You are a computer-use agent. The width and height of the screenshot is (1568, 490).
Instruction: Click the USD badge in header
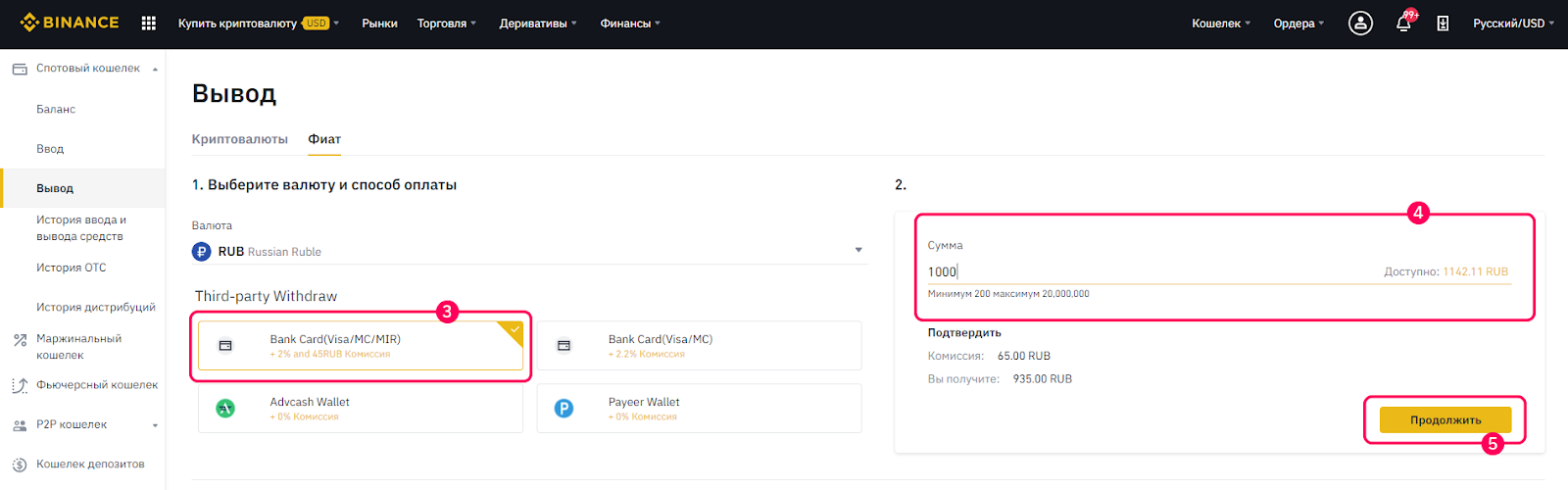point(316,24)
